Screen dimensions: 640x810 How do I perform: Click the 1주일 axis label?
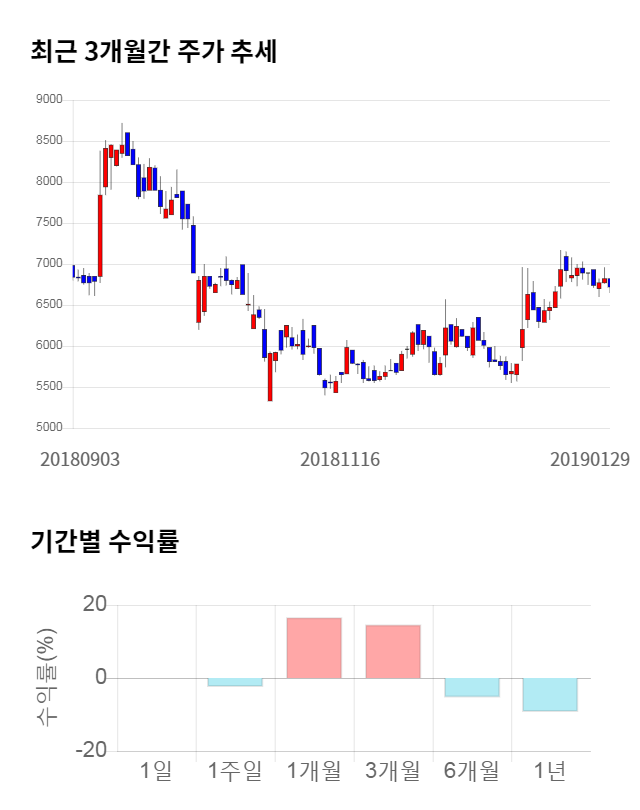tap(235, 771)
